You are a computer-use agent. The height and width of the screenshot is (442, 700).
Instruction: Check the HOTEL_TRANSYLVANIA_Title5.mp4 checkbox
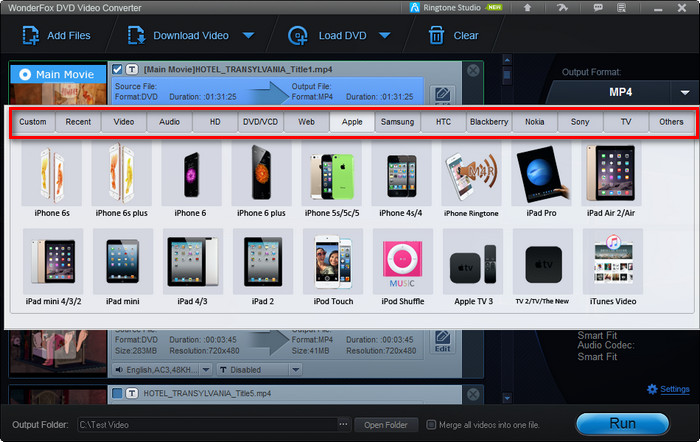(117, 393)
